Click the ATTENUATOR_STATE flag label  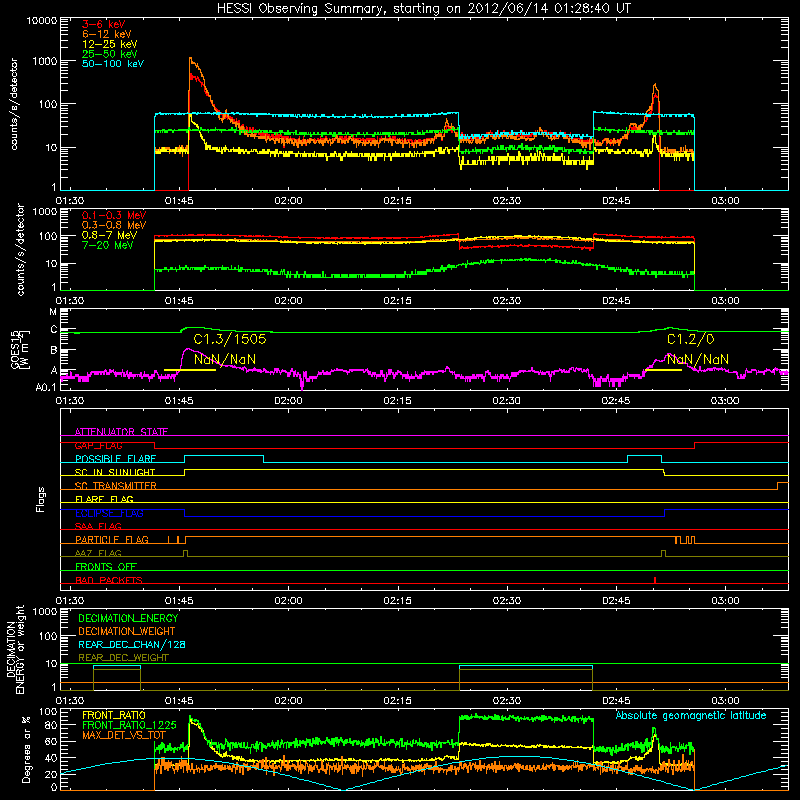[121, 432]
